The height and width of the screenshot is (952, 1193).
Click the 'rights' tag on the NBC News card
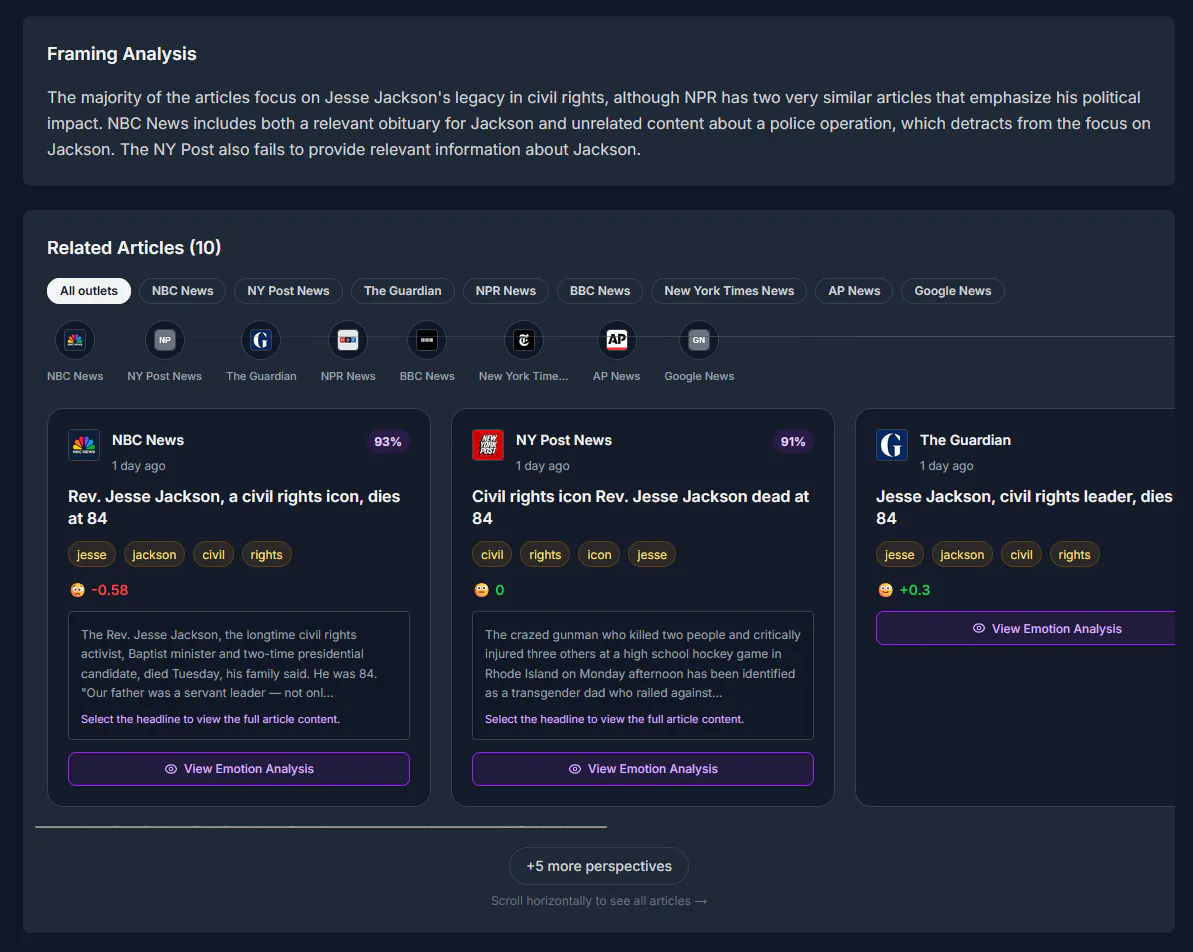[x=266, y=555]
